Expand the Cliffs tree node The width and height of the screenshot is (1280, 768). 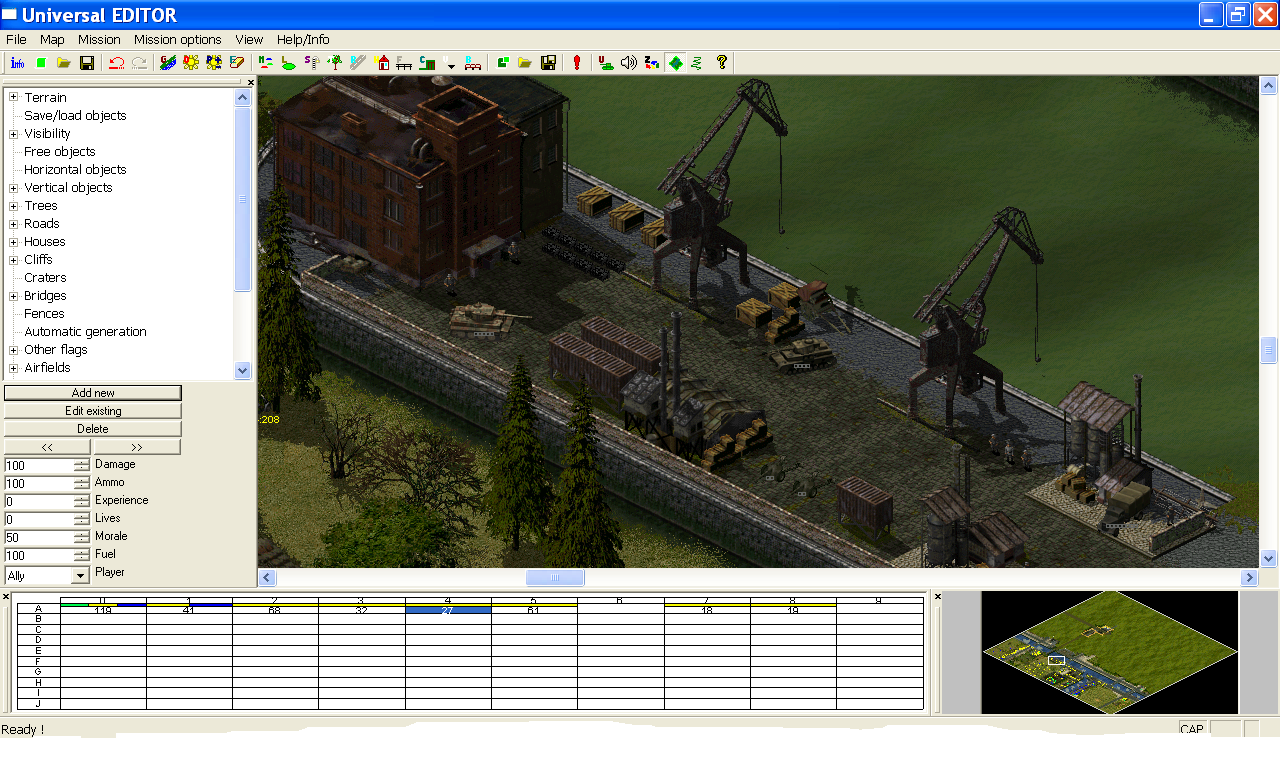(x=14, y=259)
